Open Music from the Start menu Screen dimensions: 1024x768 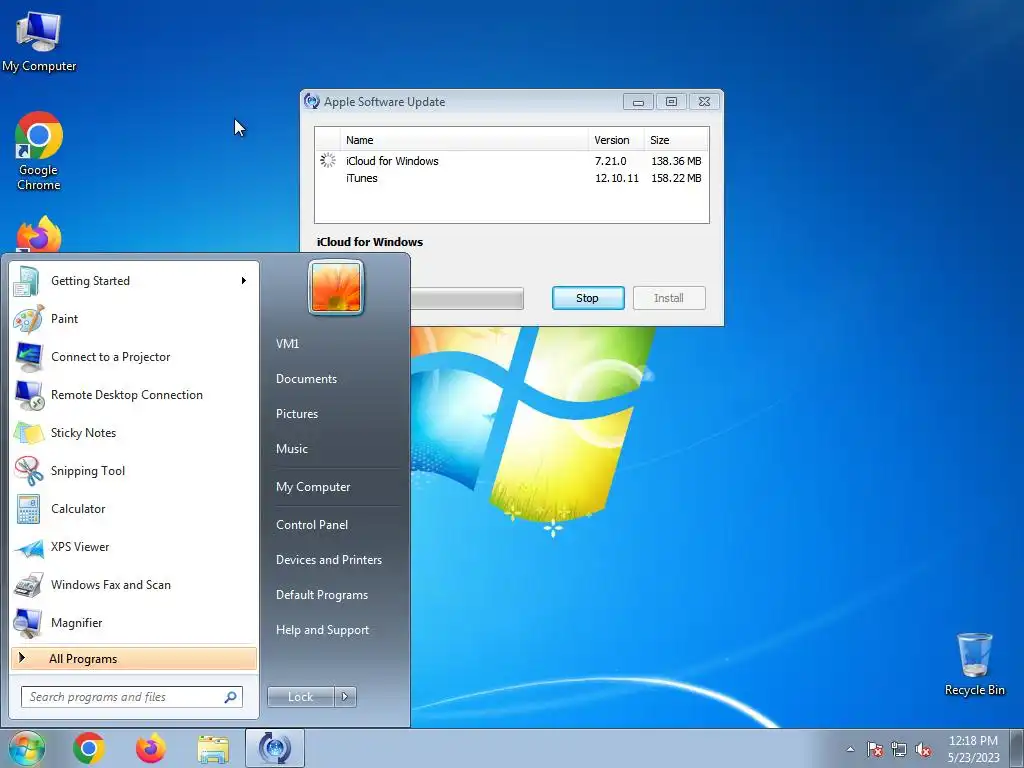coord(292,449)
